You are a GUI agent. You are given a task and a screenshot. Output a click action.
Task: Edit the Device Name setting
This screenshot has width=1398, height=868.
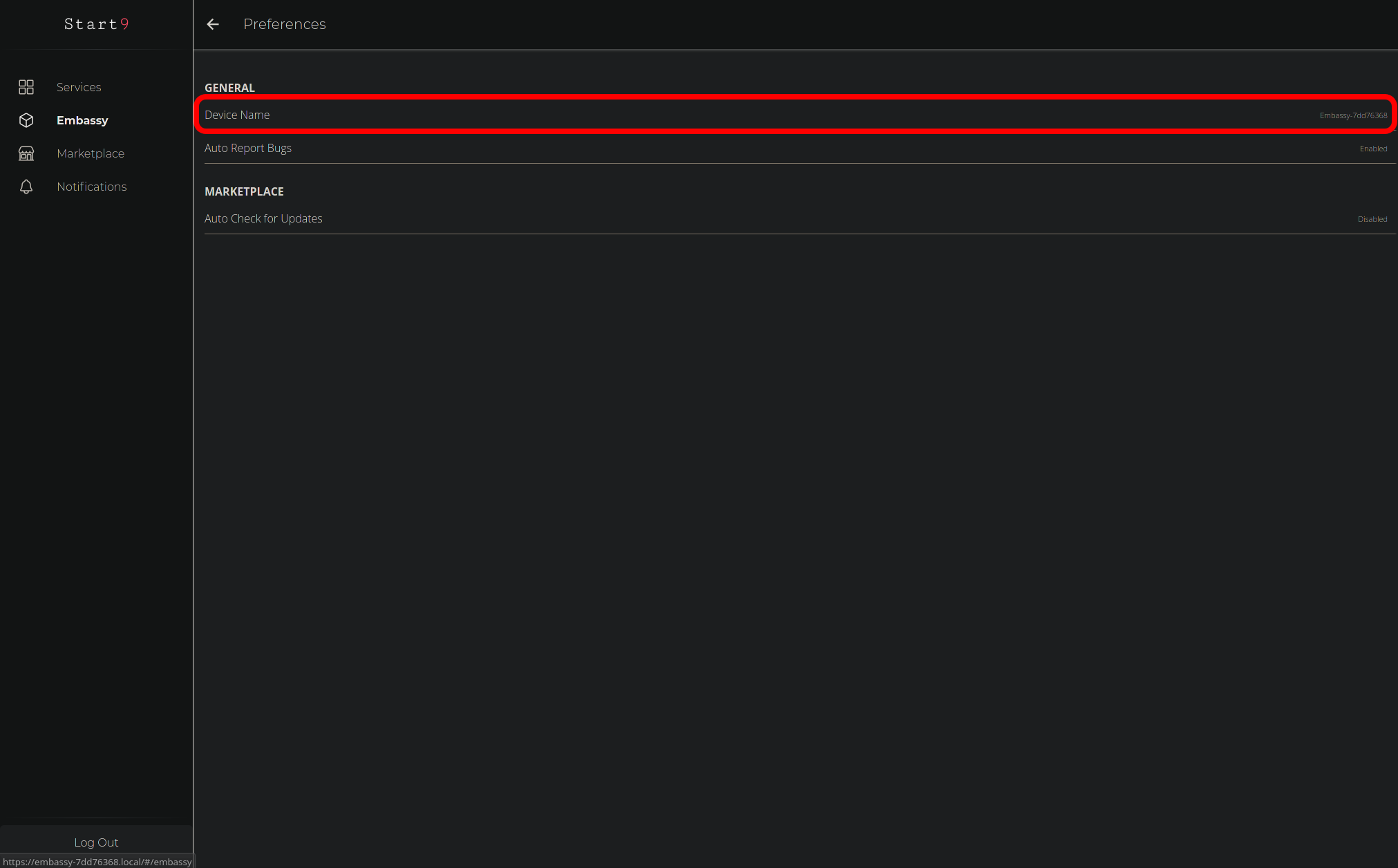[237, 115]
